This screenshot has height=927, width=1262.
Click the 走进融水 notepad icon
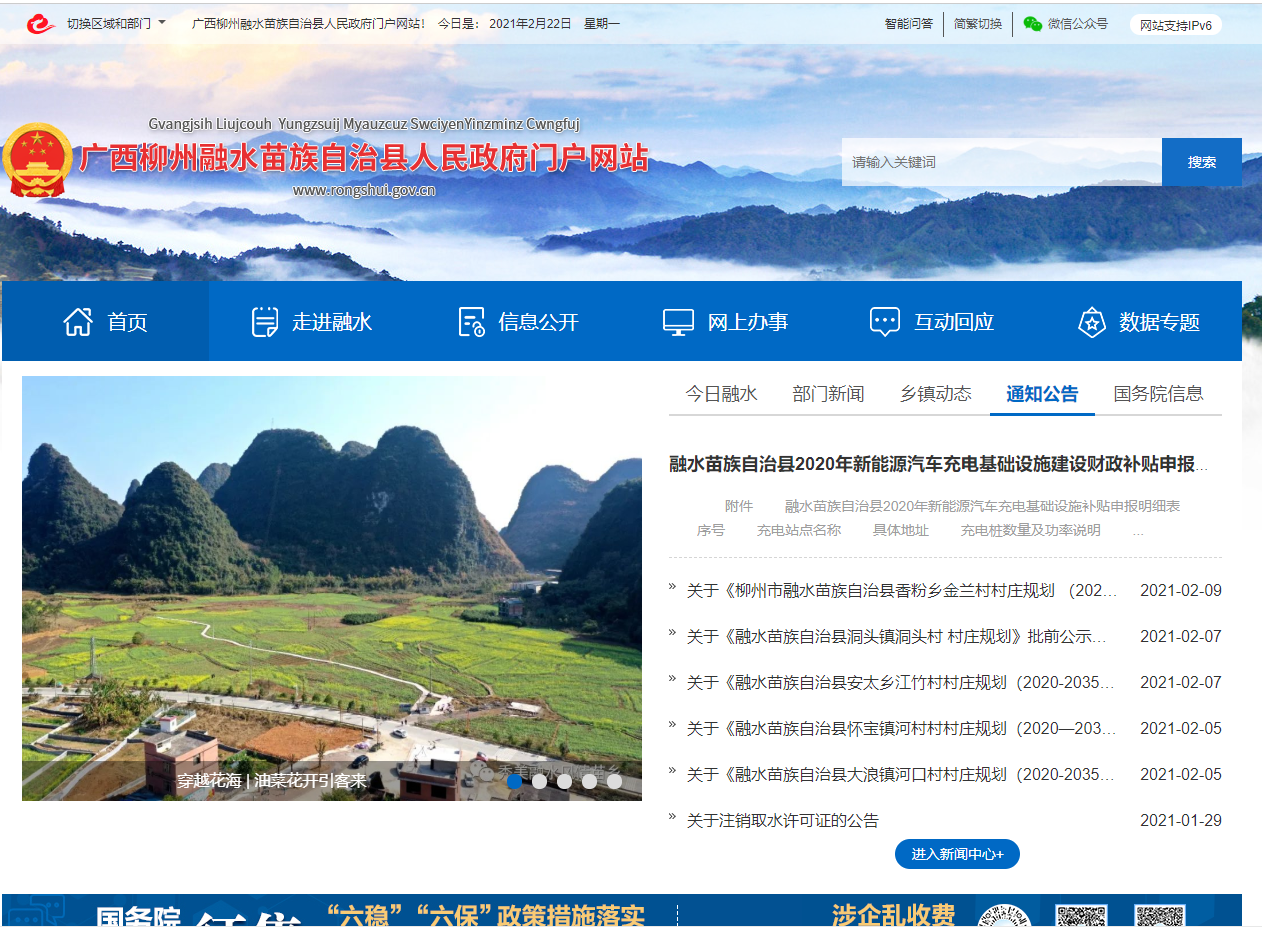click(x=265, y=322)
